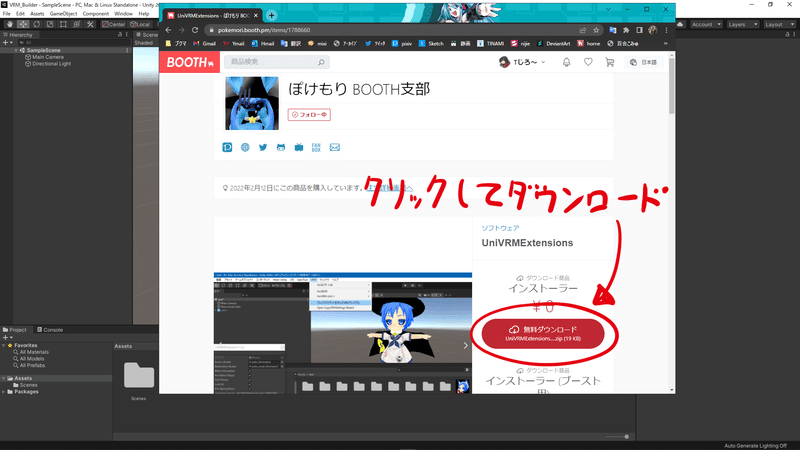Open the Chrome three-dot menu
Viewport: 800px width, 450px height.
666,30
